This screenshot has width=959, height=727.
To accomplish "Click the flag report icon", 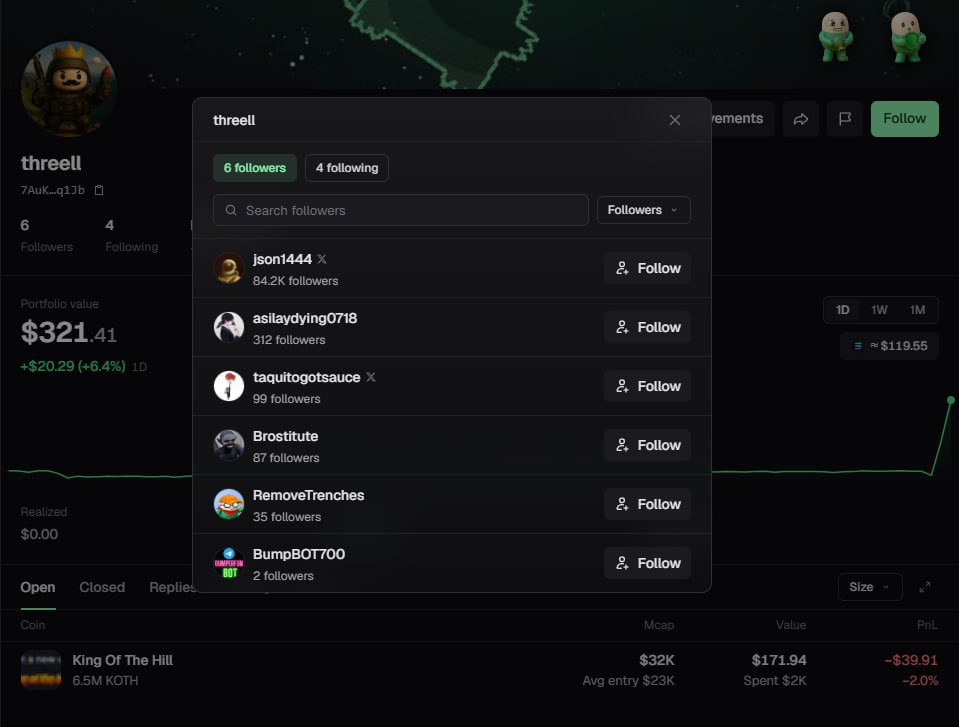I will (x=845, y=119).
